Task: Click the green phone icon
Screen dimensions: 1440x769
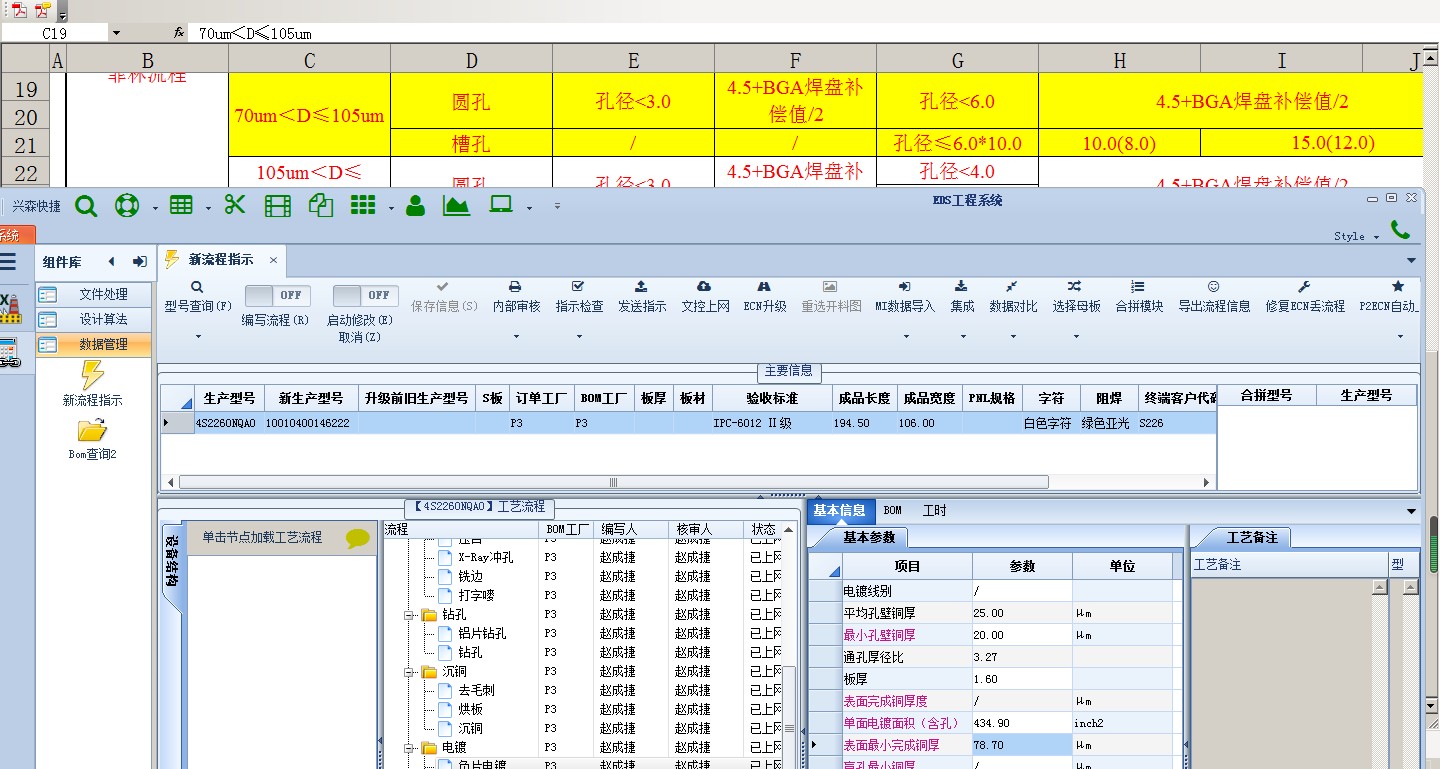Action: point(1400,229)
